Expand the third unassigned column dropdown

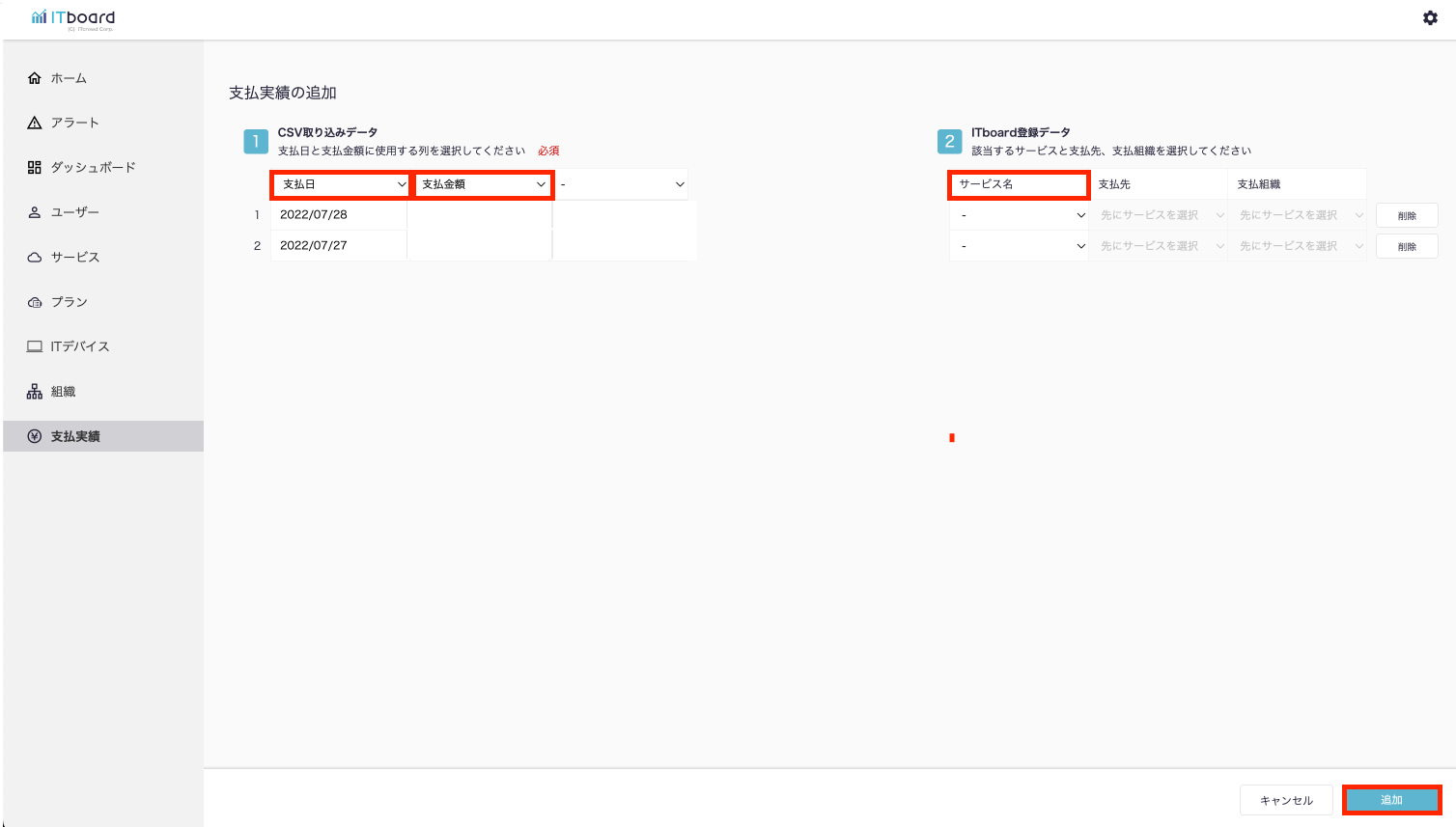622,184
